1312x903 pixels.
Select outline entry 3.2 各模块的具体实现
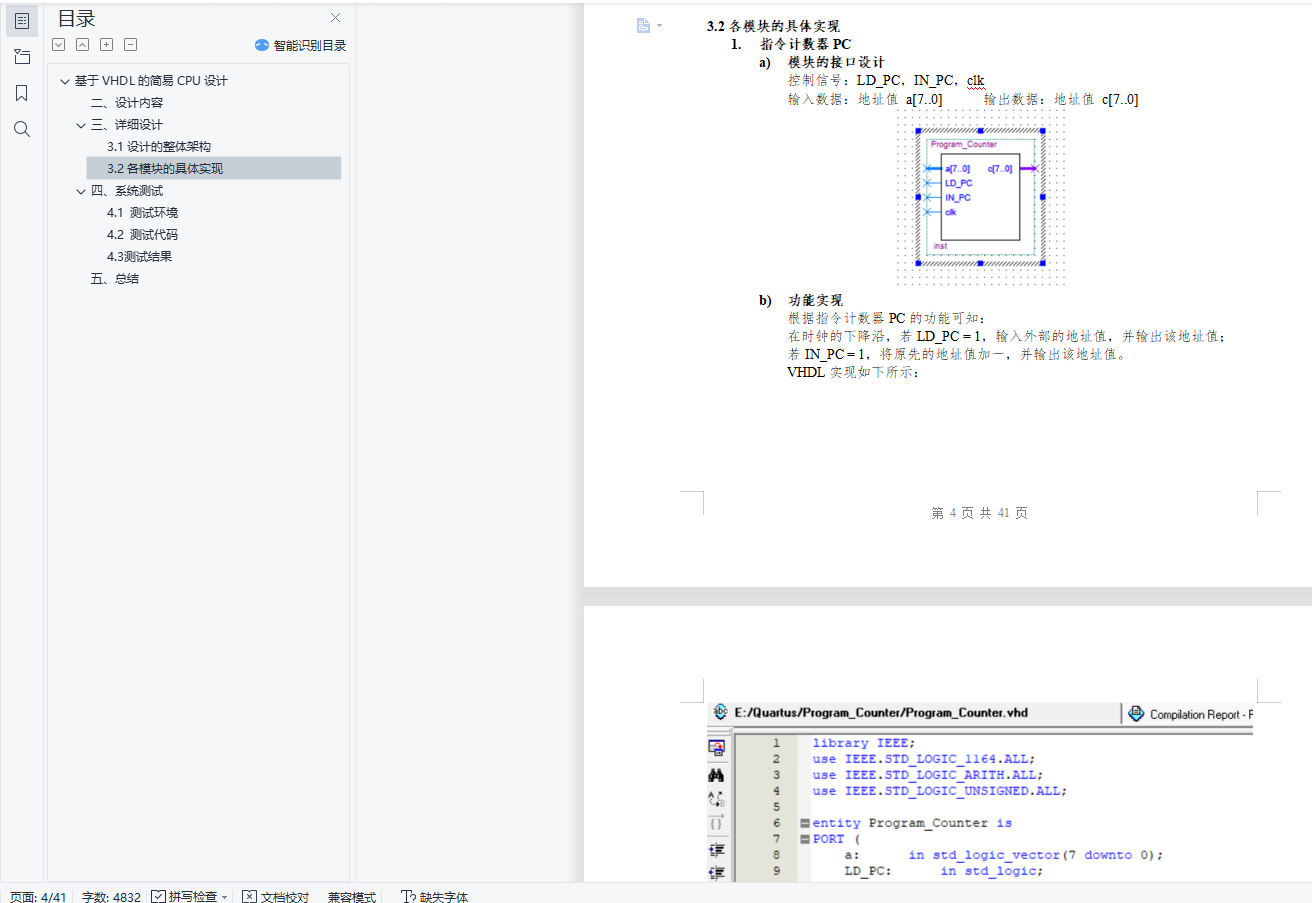(165, 169)
